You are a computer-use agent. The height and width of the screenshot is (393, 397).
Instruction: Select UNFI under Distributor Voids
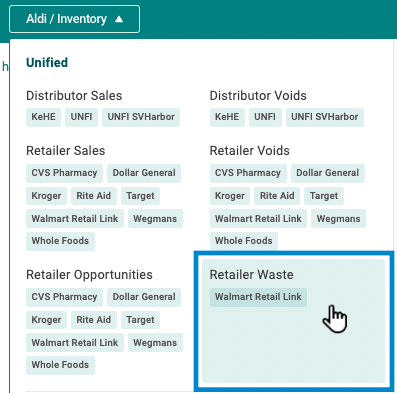(265, 117)
